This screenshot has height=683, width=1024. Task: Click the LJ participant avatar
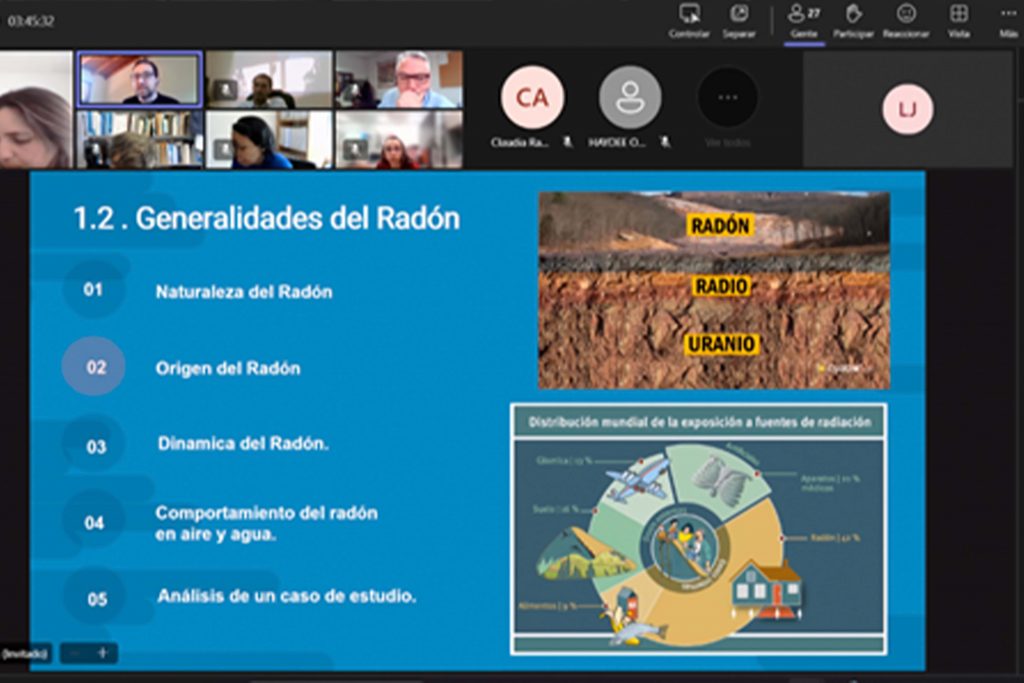click(907, 109)
